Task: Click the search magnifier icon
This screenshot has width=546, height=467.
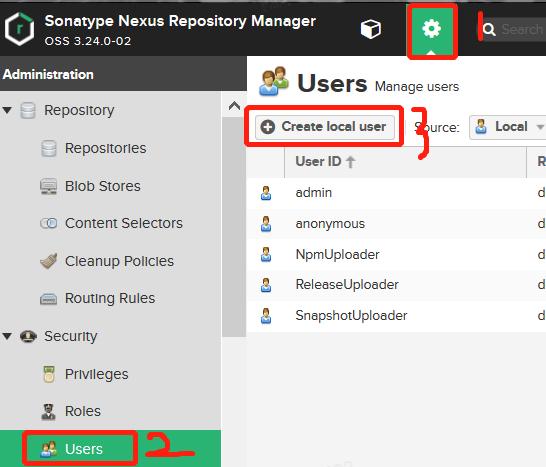Action: pyautogui.click(x=489, y=30)
